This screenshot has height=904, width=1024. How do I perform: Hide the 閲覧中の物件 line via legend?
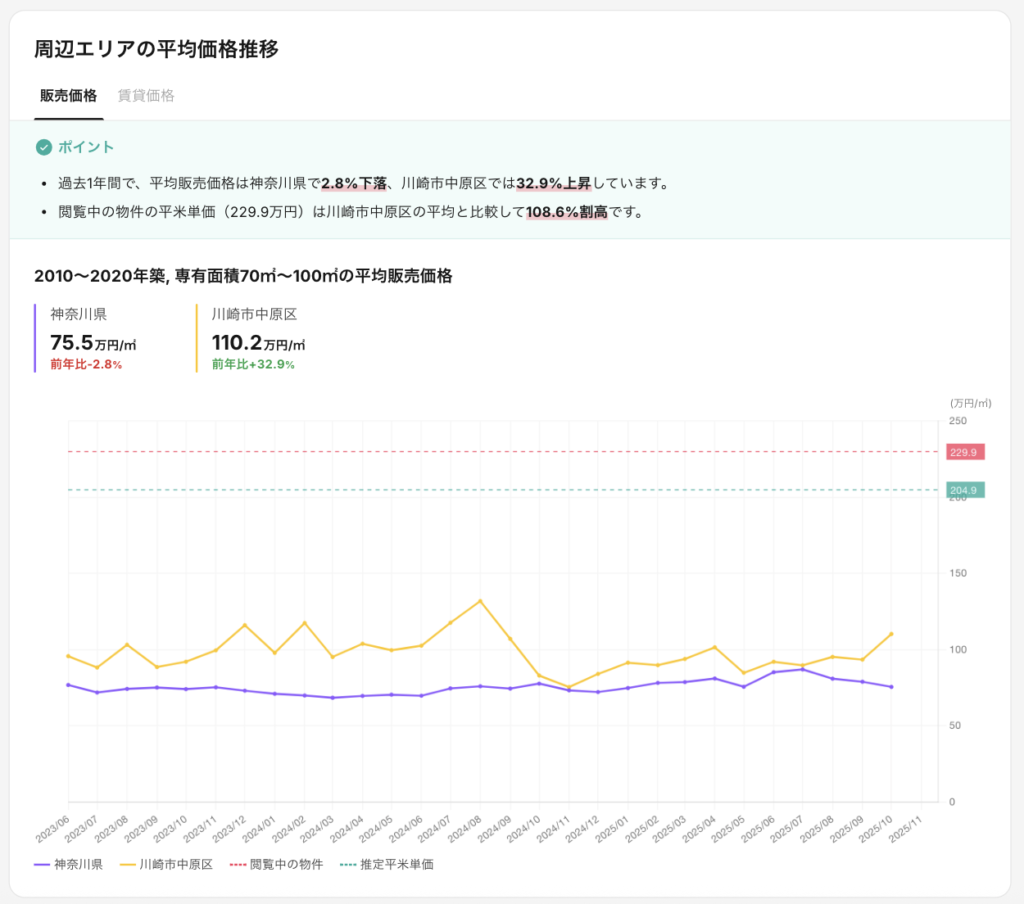277,864
